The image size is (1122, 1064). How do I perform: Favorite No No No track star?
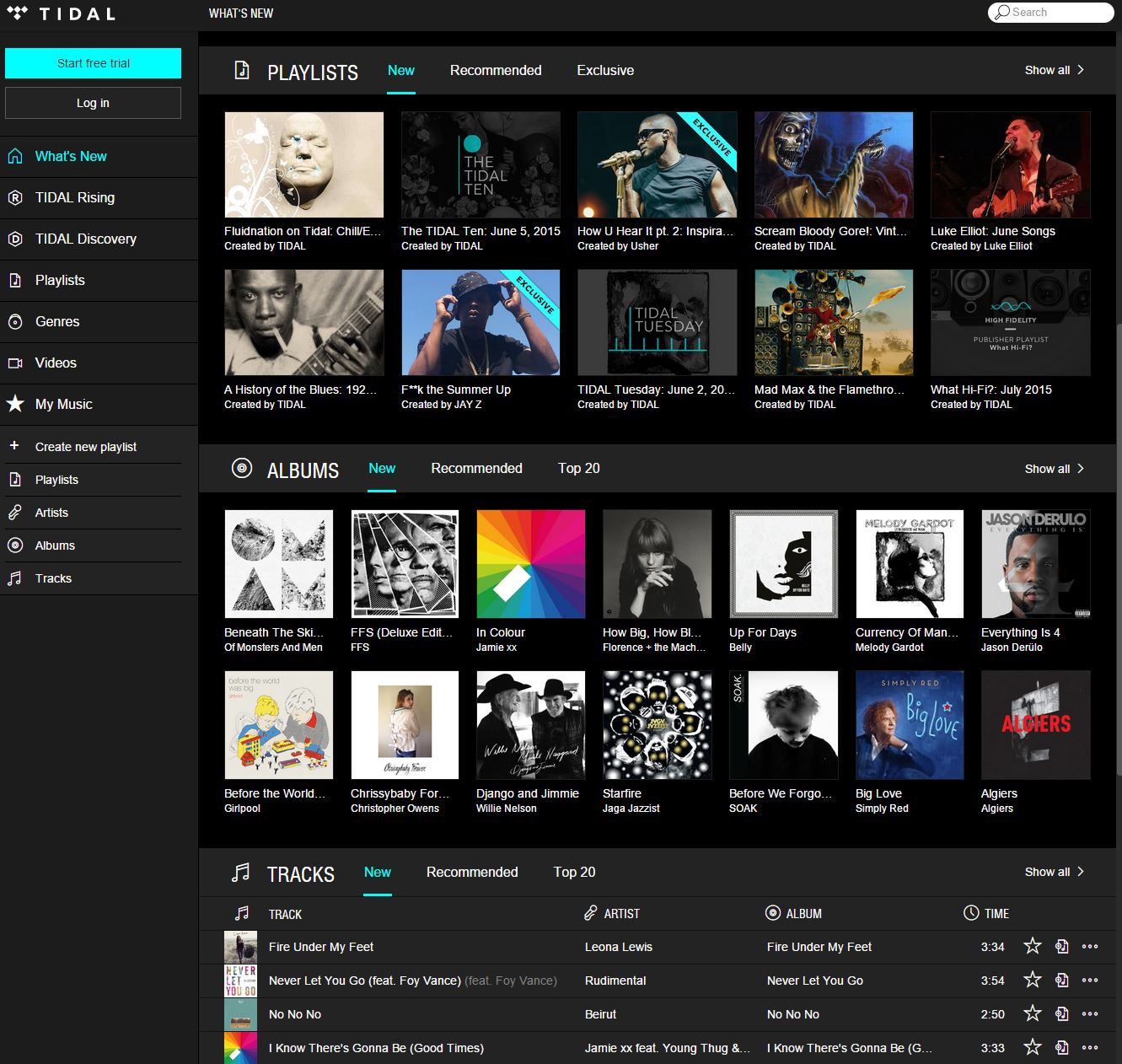[x=1032, y=1013]
